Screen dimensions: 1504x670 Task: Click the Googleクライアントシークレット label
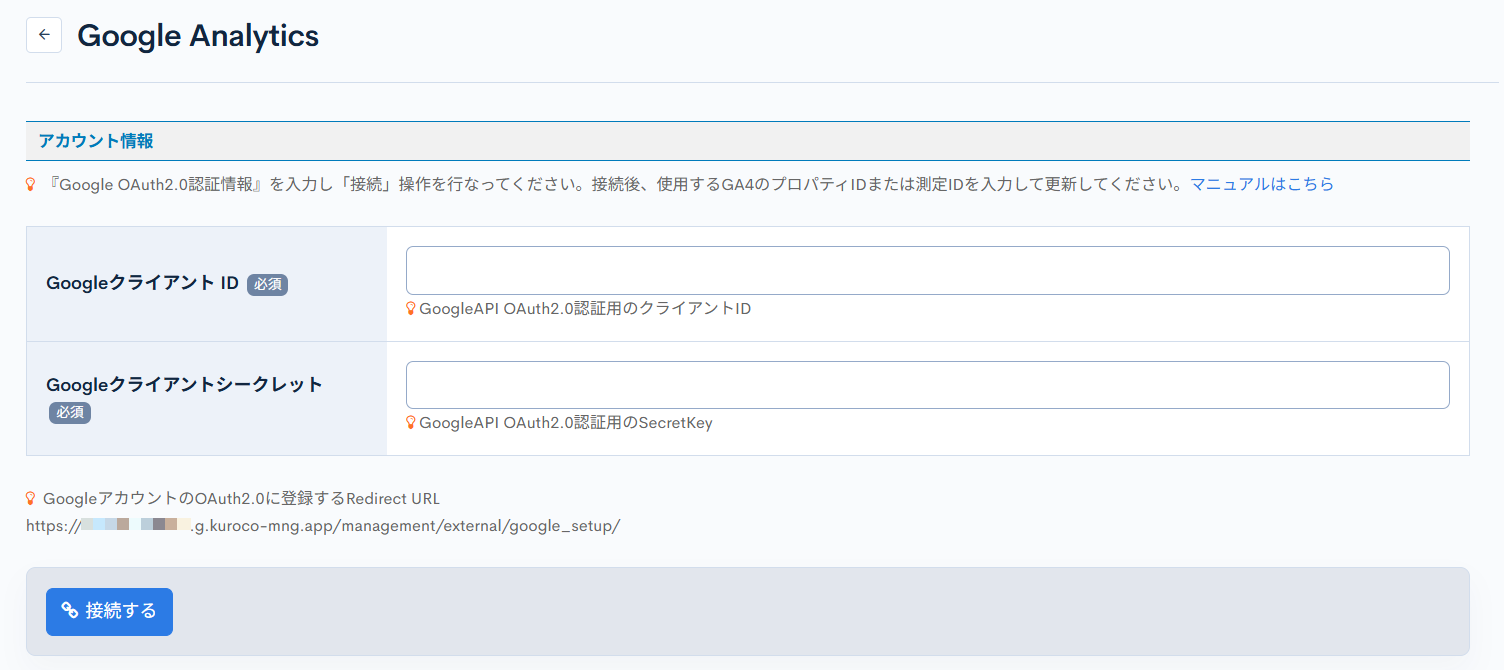pyautogui.click(x=185, y=384)
